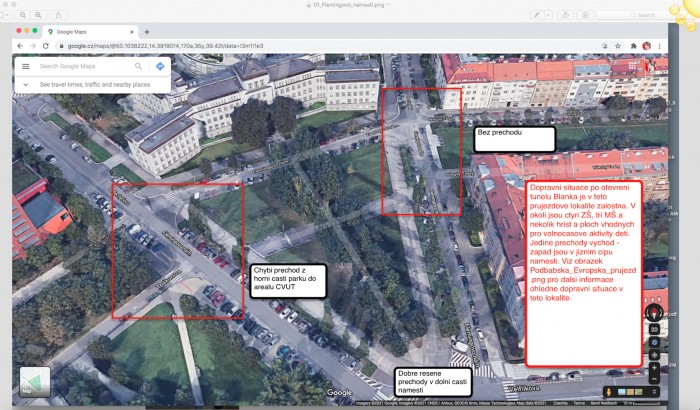The height and width of the screenshot is (410, 700).
Task: Click the search magnifier in Maps box
Action: [x=138, y=66]
